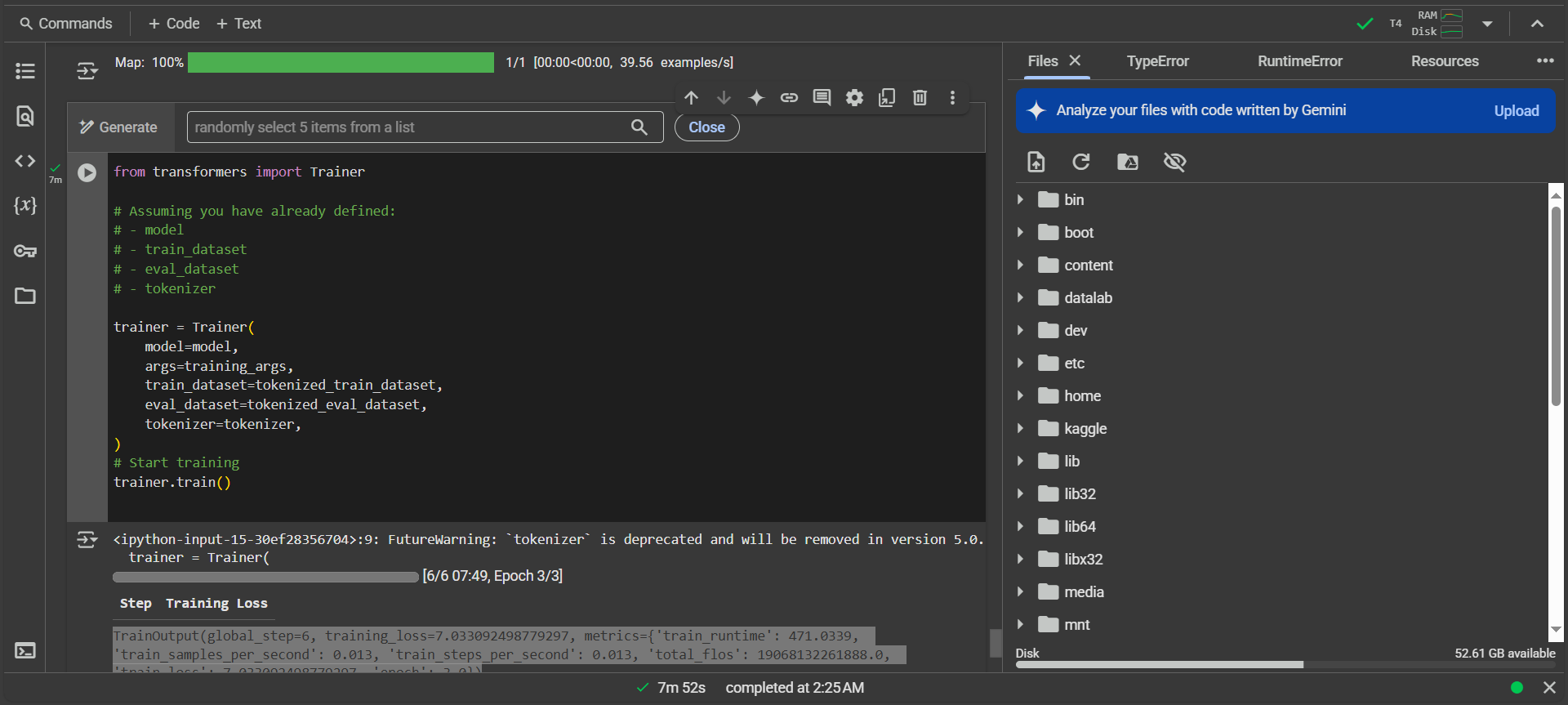Viewport: 1568px width, 705px height.
Task: Delete the current cell with trash icon
Action: click(920, 98)
